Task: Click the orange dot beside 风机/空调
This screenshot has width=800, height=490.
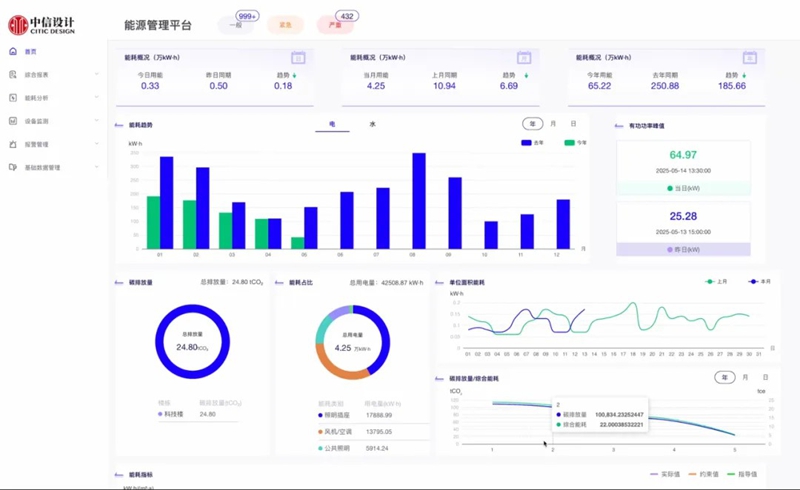Action: (320, 432)
